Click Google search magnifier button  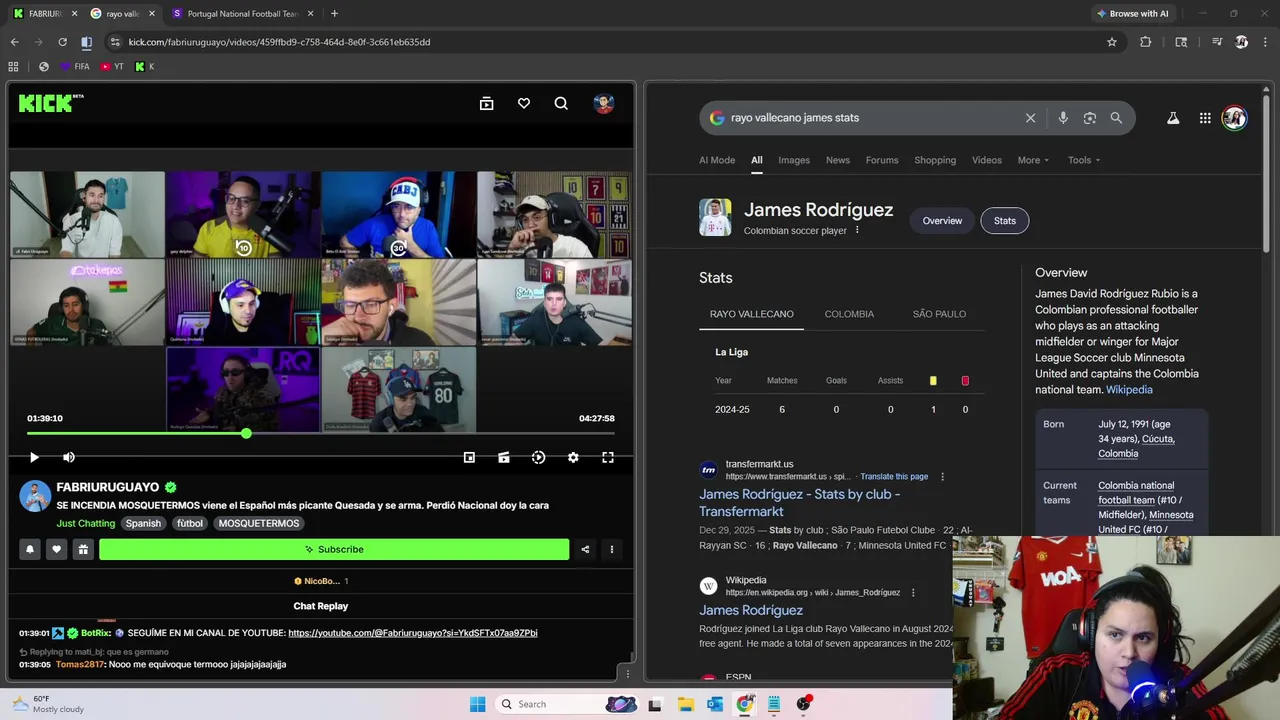pos(1116,118)
